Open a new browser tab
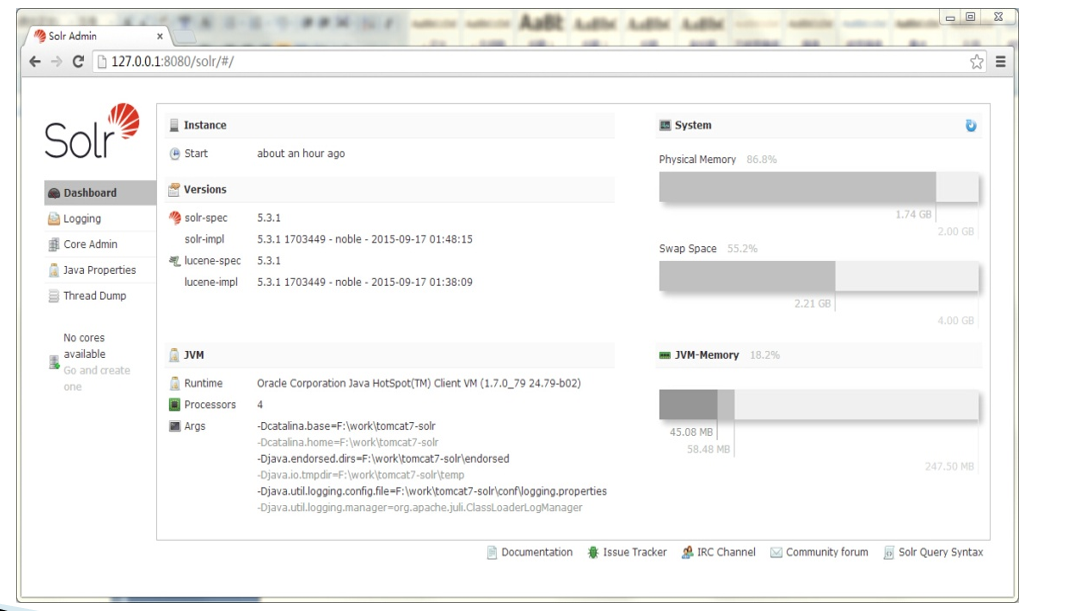1070x611 pixels. 184,36
